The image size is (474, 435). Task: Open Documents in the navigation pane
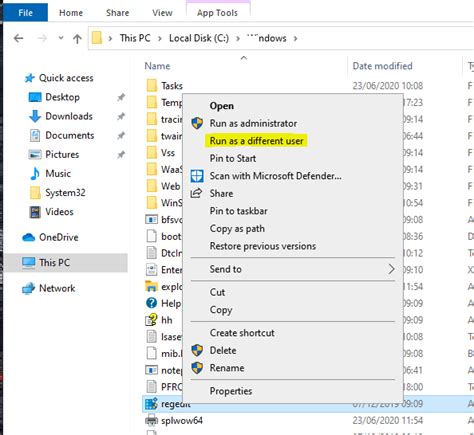click(70, 135)
